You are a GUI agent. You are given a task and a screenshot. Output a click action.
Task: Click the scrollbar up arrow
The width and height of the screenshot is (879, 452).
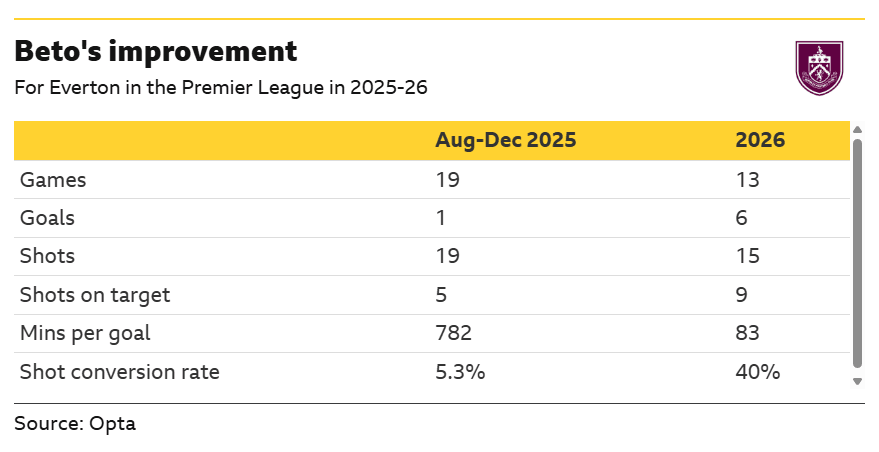point(857,128)
